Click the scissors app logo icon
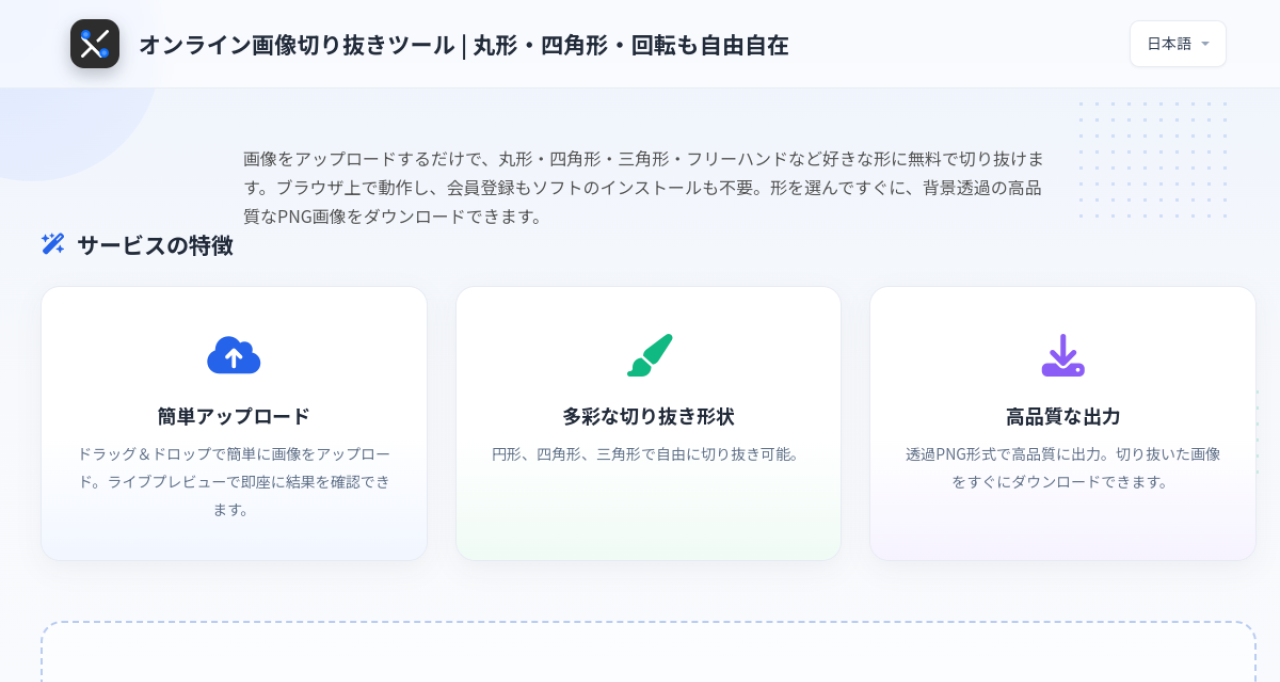The image size is (1280, 682). tap(95, 44)
